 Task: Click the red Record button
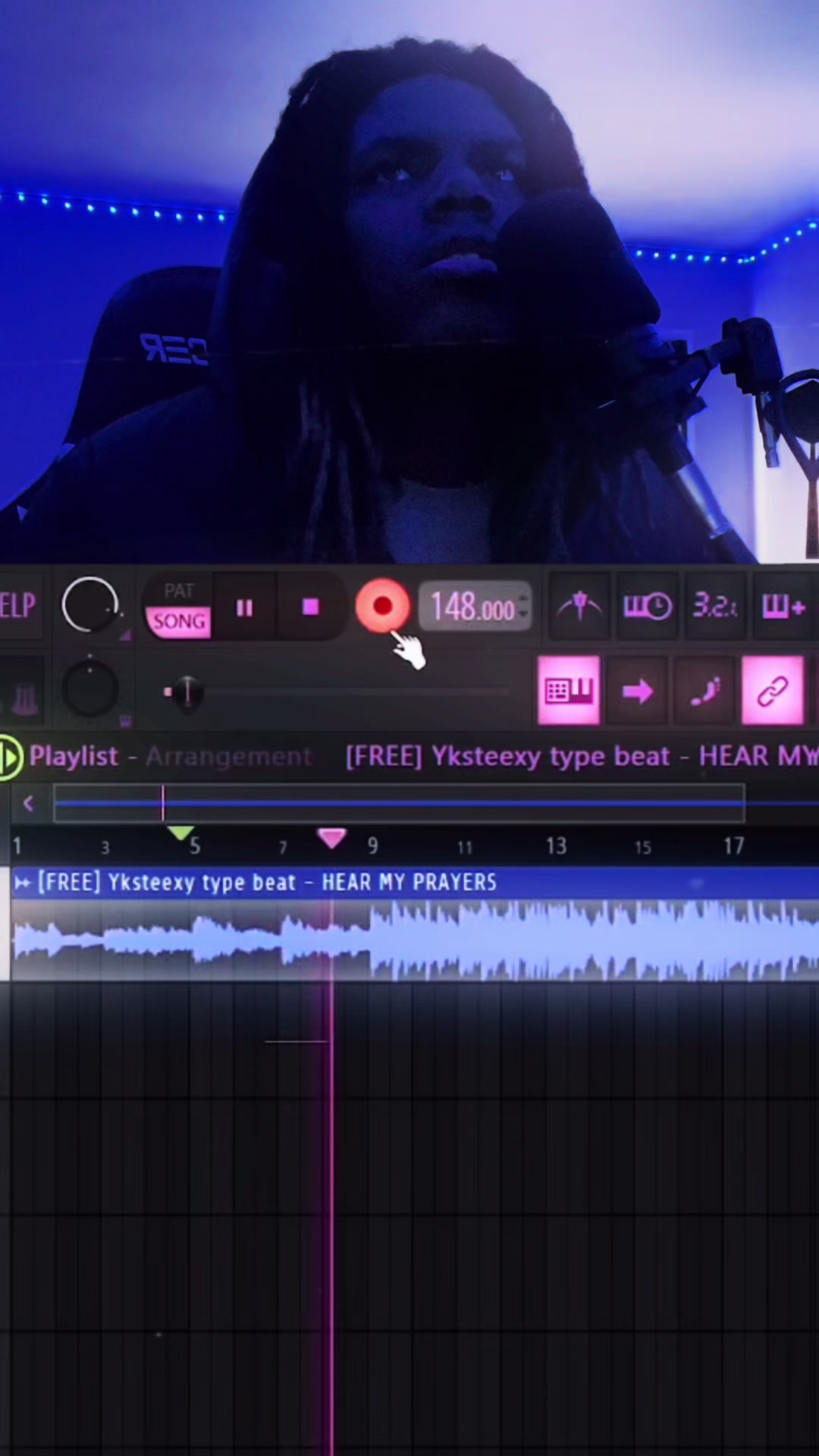pos(382,607)
